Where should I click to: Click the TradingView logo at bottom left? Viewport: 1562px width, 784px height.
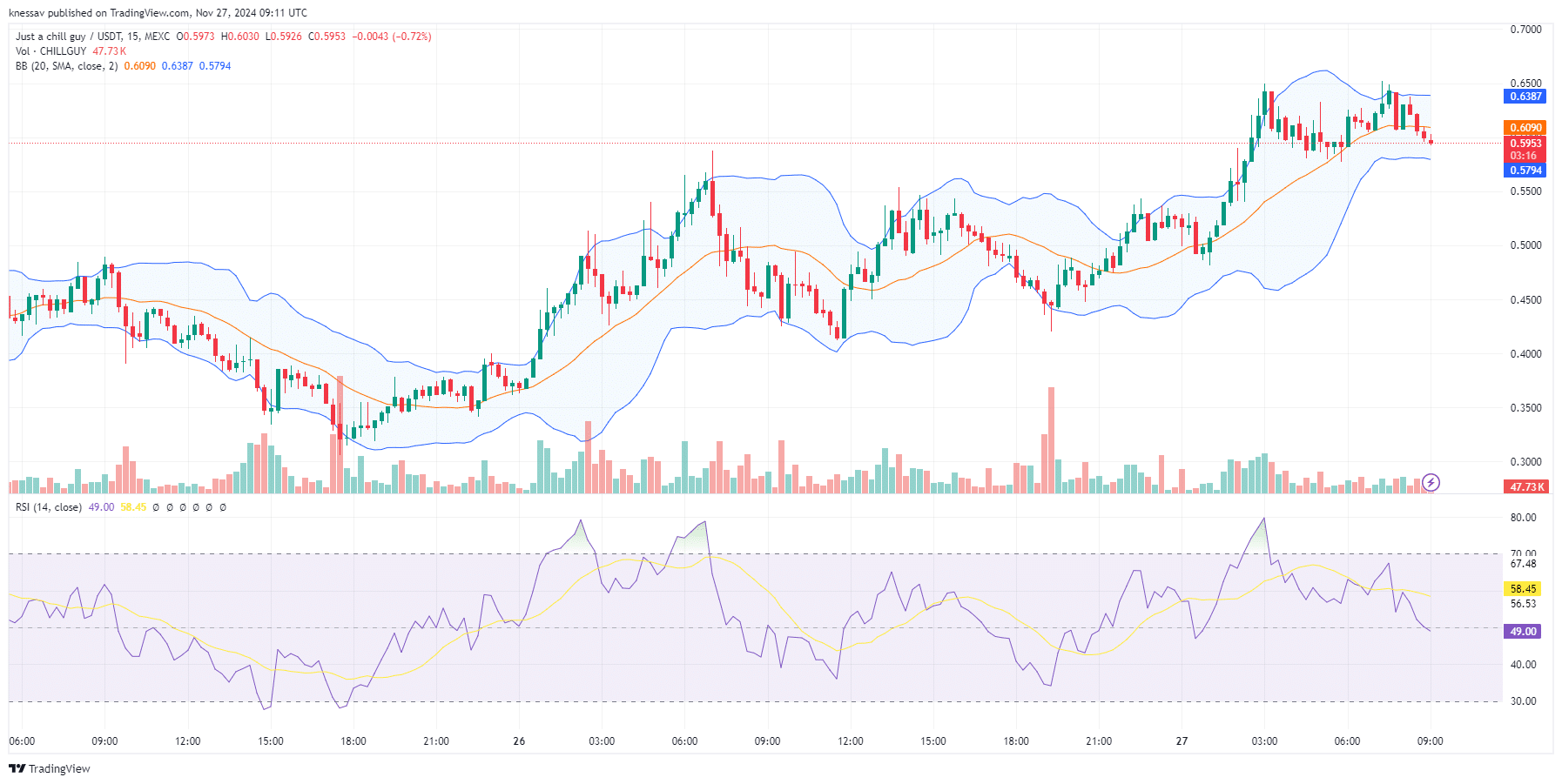click(50, 768)
